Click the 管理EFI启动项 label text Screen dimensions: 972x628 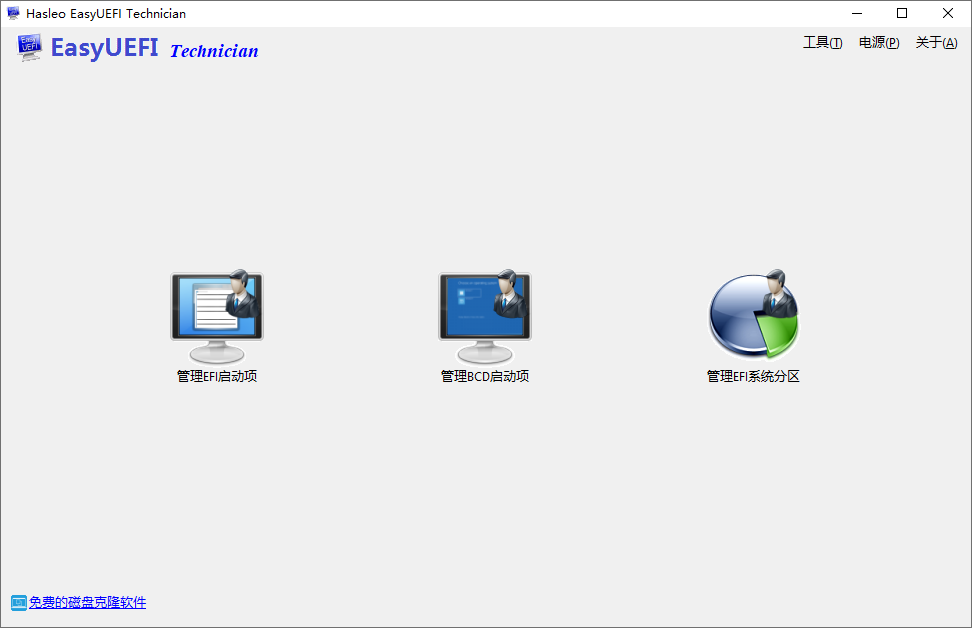click(x=216, y=376)
